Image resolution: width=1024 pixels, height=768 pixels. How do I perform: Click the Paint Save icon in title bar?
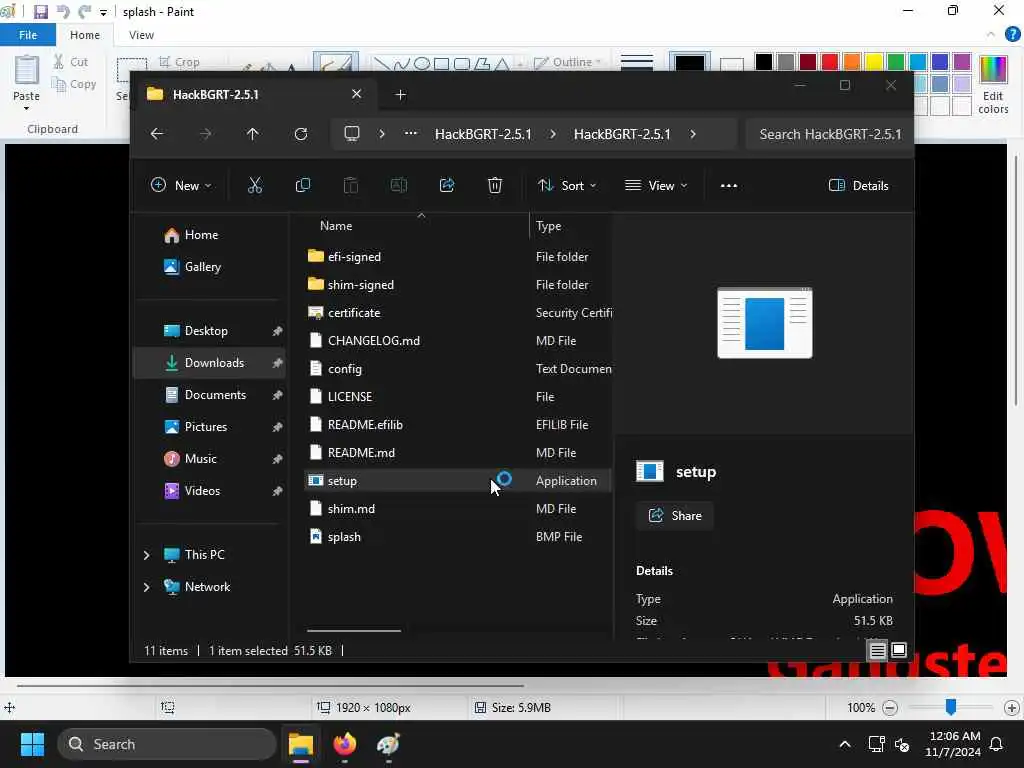tap(40, 12)
